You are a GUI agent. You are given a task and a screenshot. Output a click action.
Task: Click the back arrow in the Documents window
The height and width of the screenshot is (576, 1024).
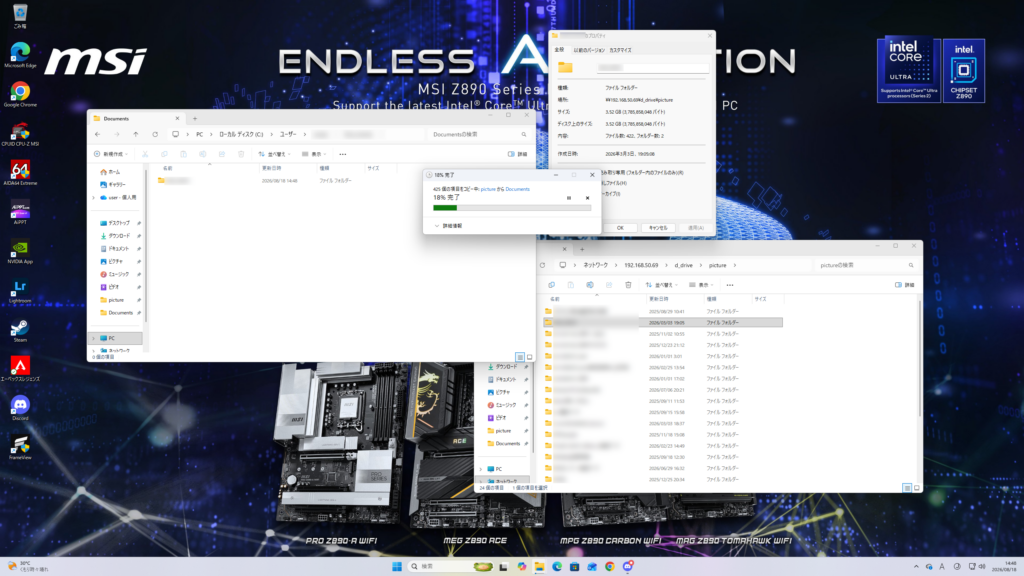tap(97, 135)
